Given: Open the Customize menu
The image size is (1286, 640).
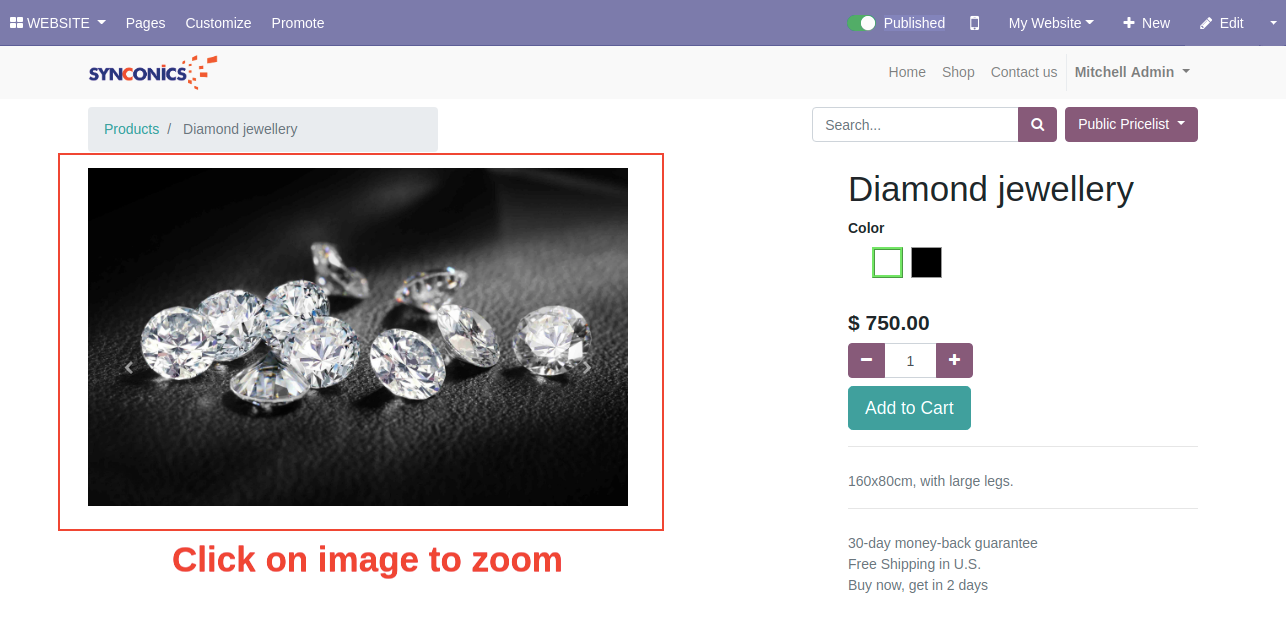Looking at the screenshot, I should point(218,23).
